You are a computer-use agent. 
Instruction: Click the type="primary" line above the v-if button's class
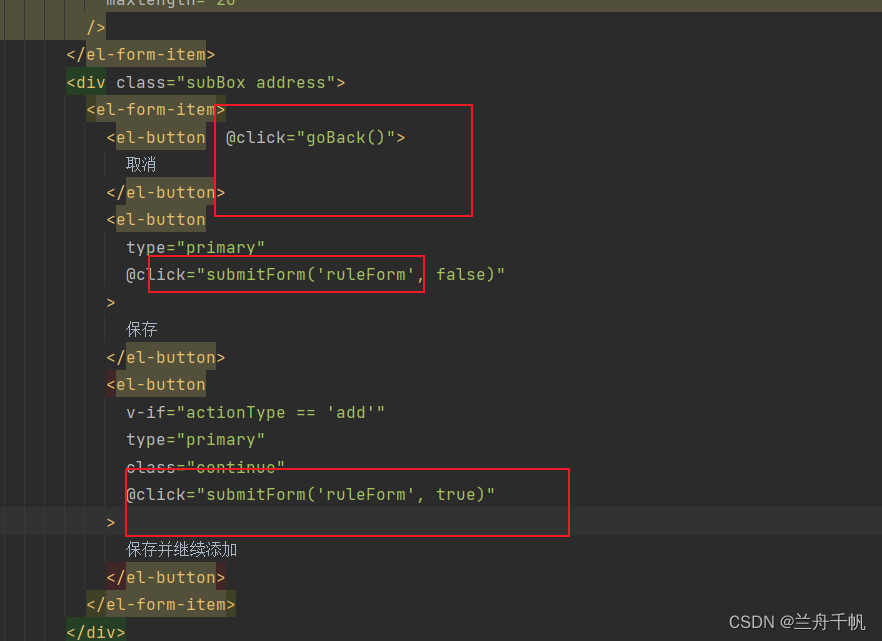point(195,440)
